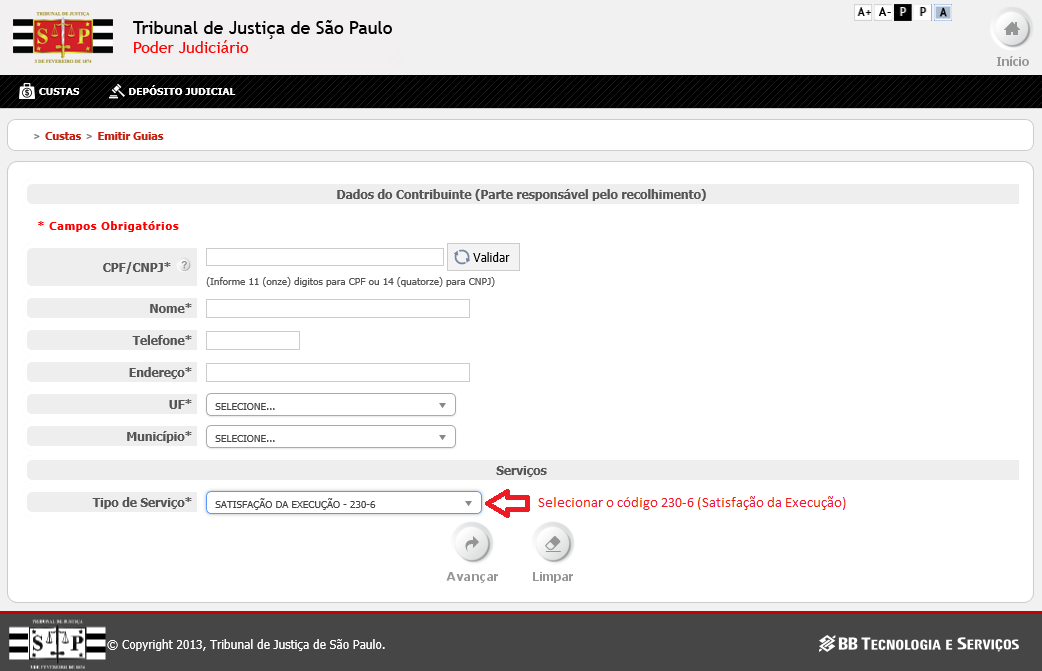This screenshot has width=1042, height=671.
Task: Enable black high-contrast P theme
Action: click(903, 12)
